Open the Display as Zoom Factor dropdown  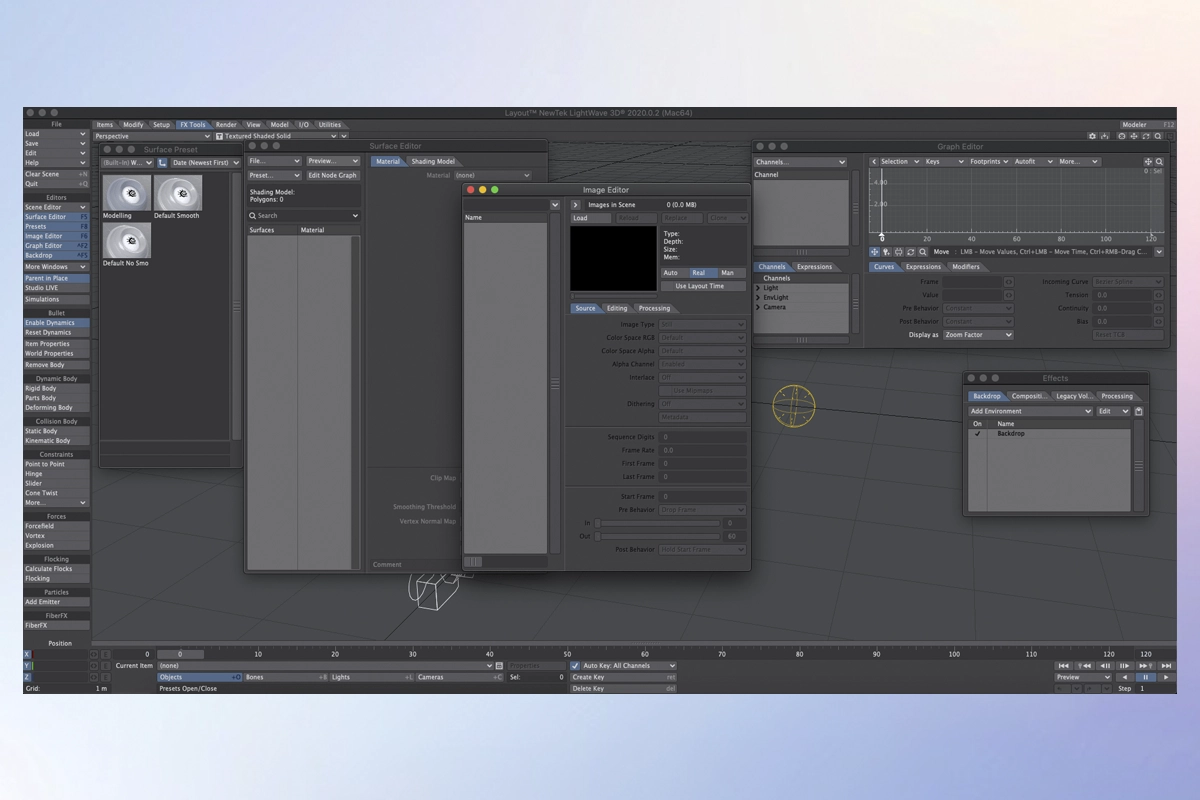click(977, 335)
